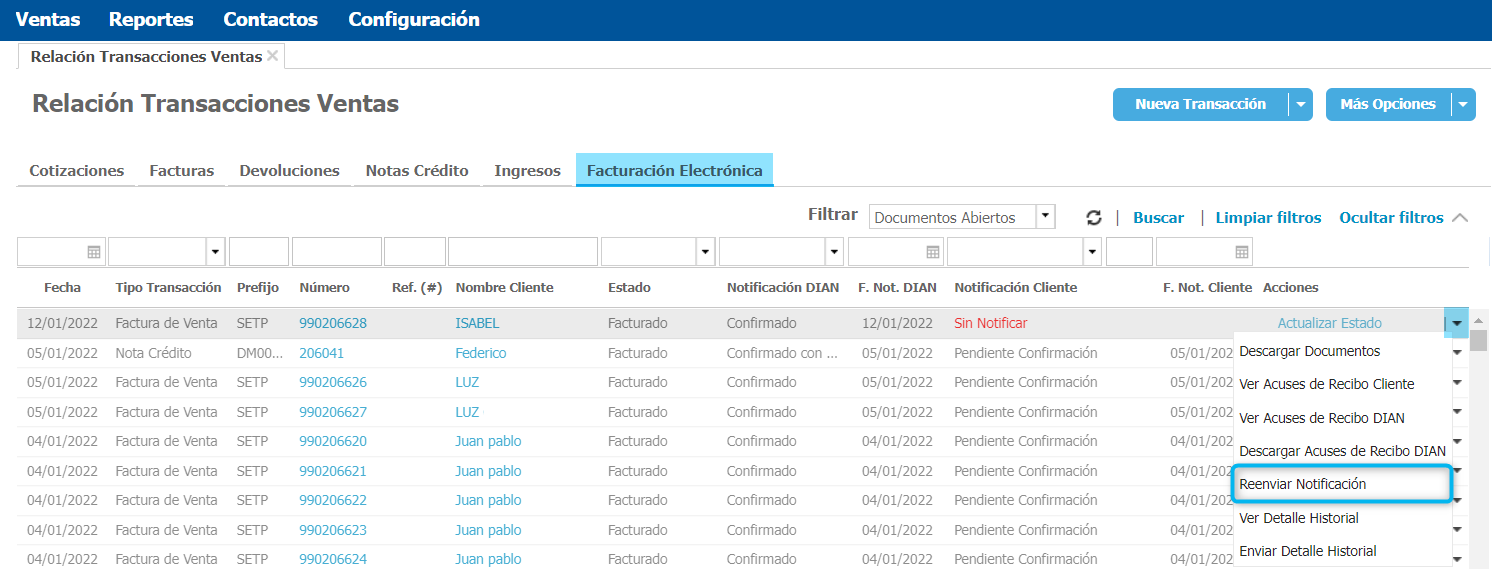The height and width of the screenshot is (569, 1492).
Task: Switch to the Notas Crédito tab
Action: point(417,171)
